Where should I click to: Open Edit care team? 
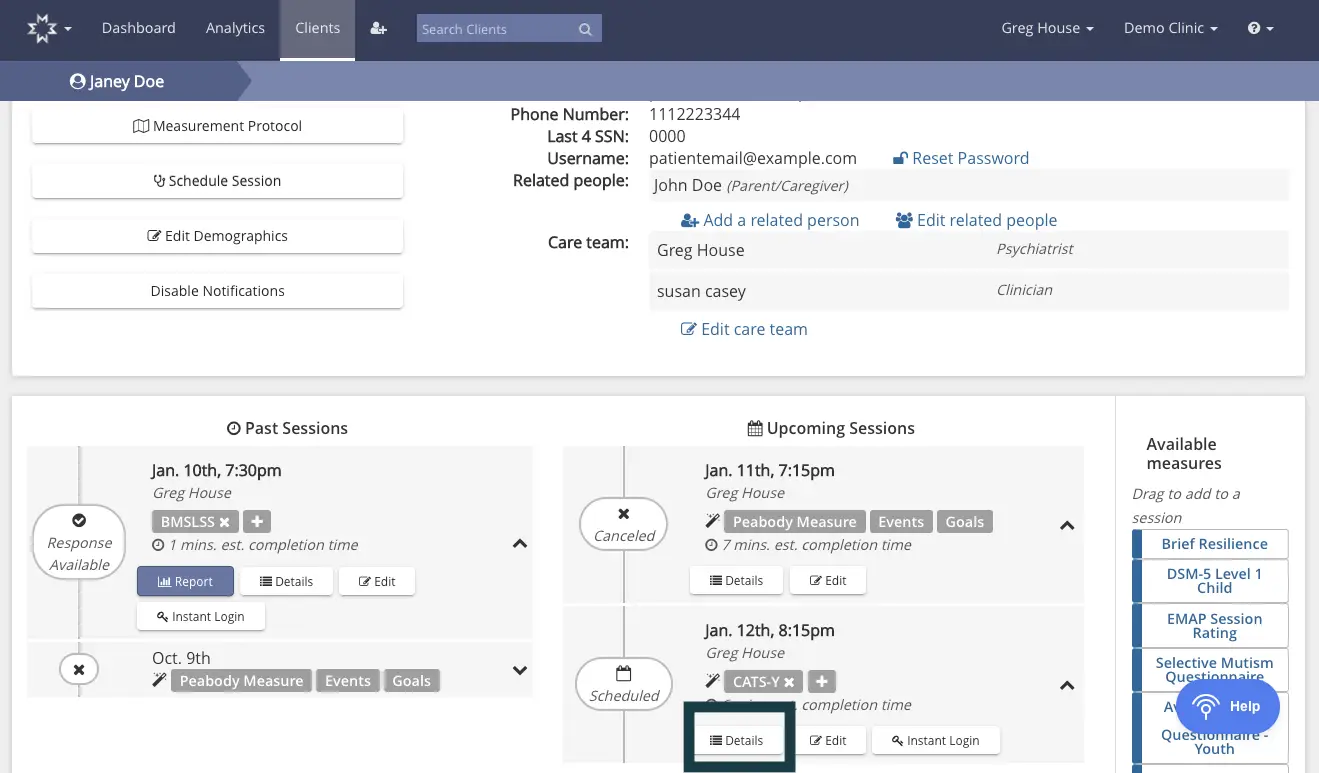pos(744,328)
